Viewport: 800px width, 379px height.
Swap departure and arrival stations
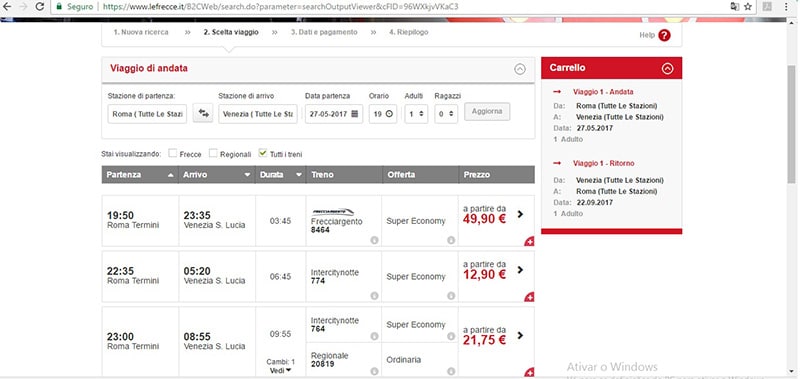(203, 113)
